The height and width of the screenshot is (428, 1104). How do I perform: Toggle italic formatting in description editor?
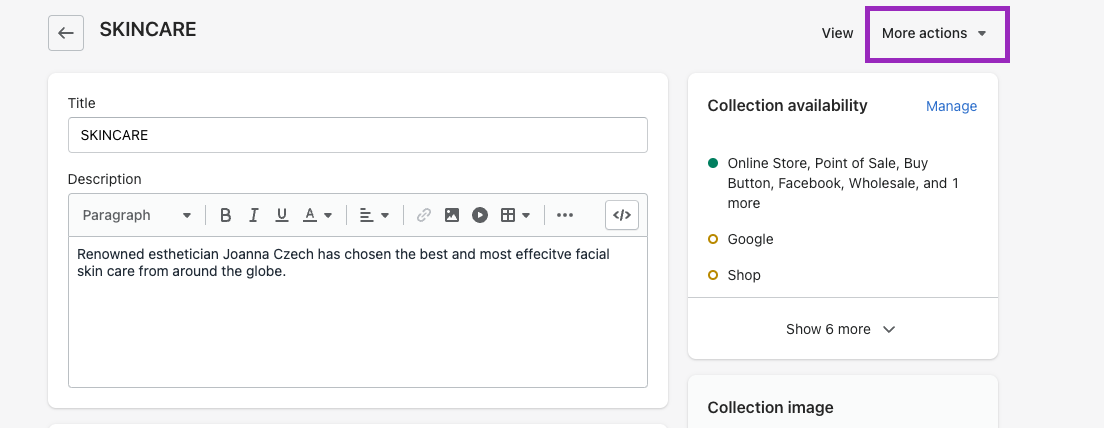coord(254,215)
